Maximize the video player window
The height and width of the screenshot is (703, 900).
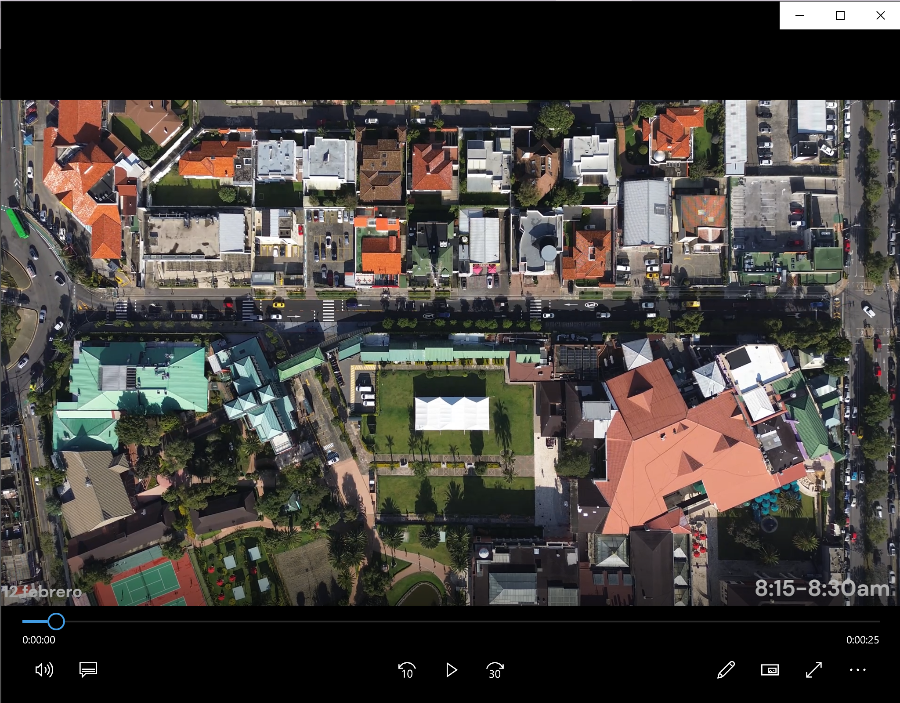840,15
